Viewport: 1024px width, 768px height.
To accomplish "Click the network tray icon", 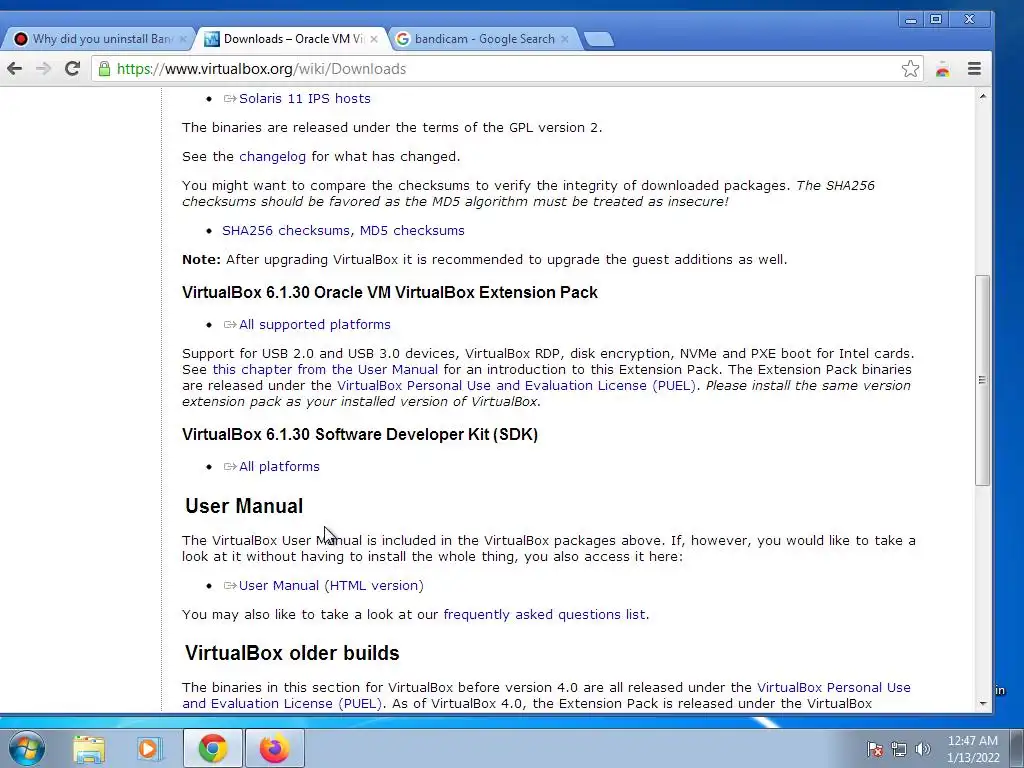I will 899,749.
